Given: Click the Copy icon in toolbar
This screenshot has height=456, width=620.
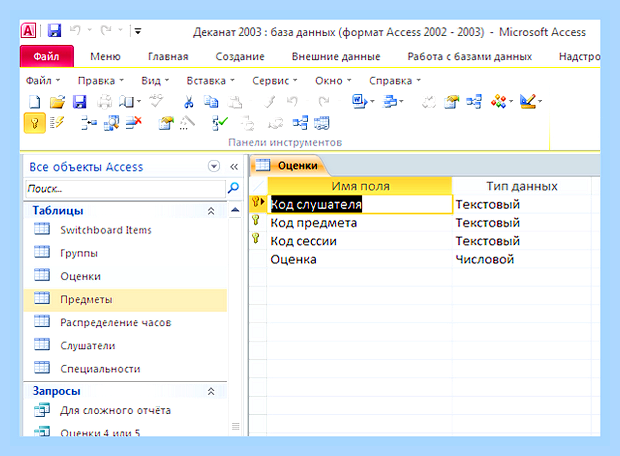Looking at the screenshot, I should (211, 102).
